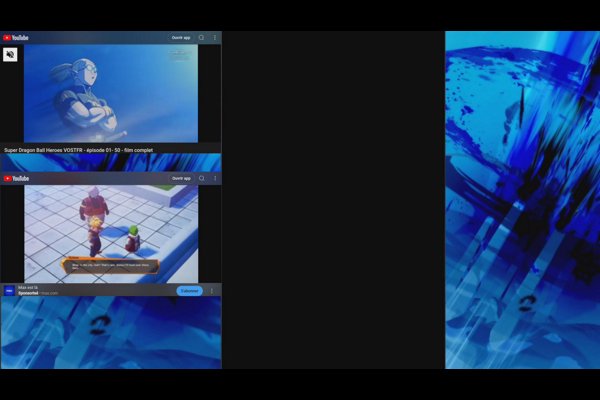
Task: Click the YouTube logo in the upper panel
Action: point(16,38)
